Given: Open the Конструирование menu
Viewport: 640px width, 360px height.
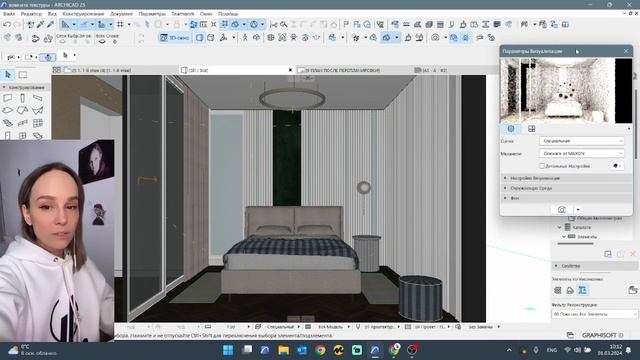Looking at the screenshot, I should pos(83,14).
